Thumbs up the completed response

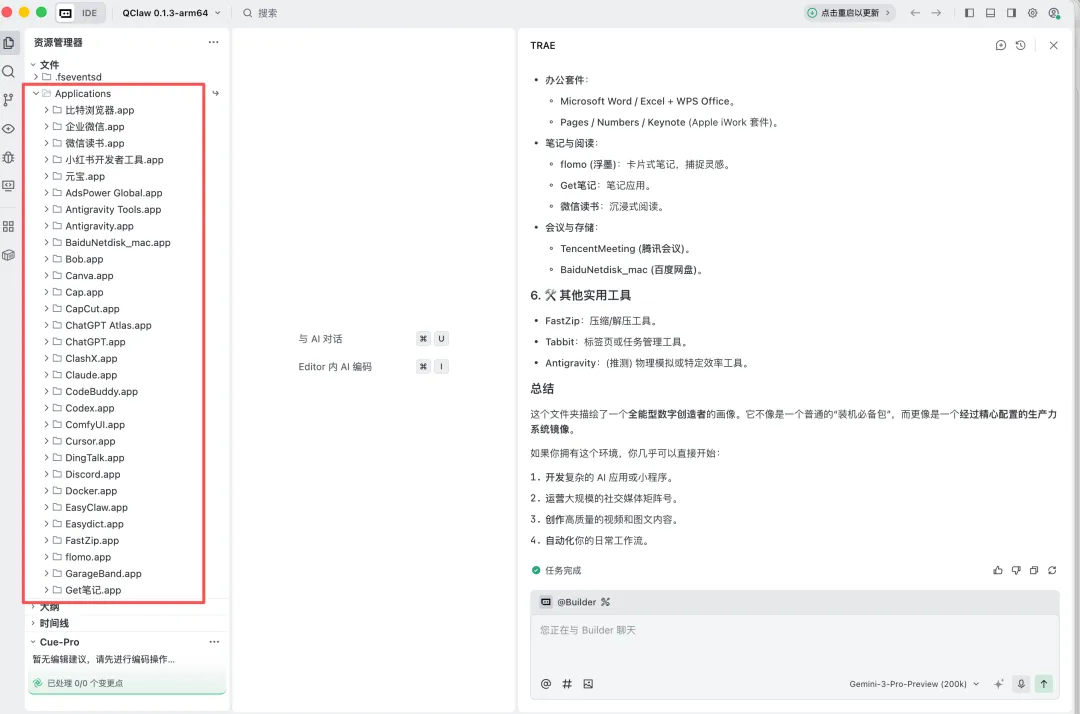tap(998, 570)
